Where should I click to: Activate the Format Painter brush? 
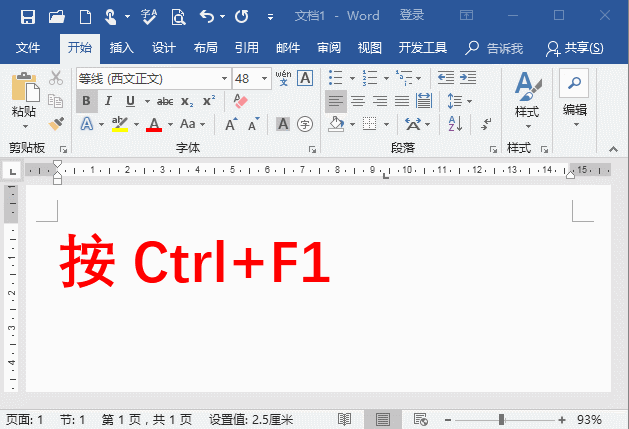(x=56, y=124)
